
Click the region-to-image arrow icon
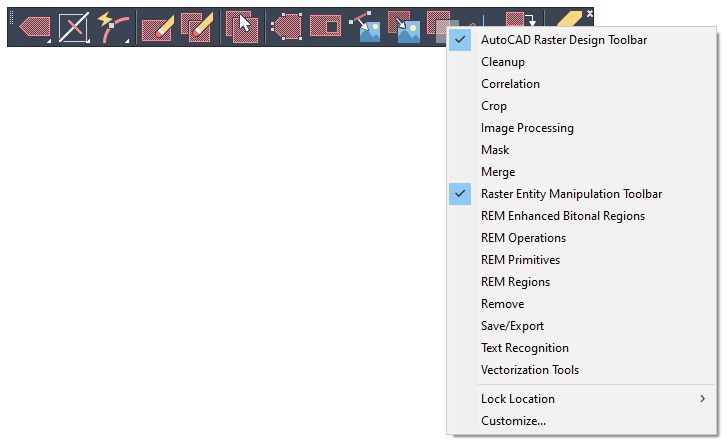(404, 27)
